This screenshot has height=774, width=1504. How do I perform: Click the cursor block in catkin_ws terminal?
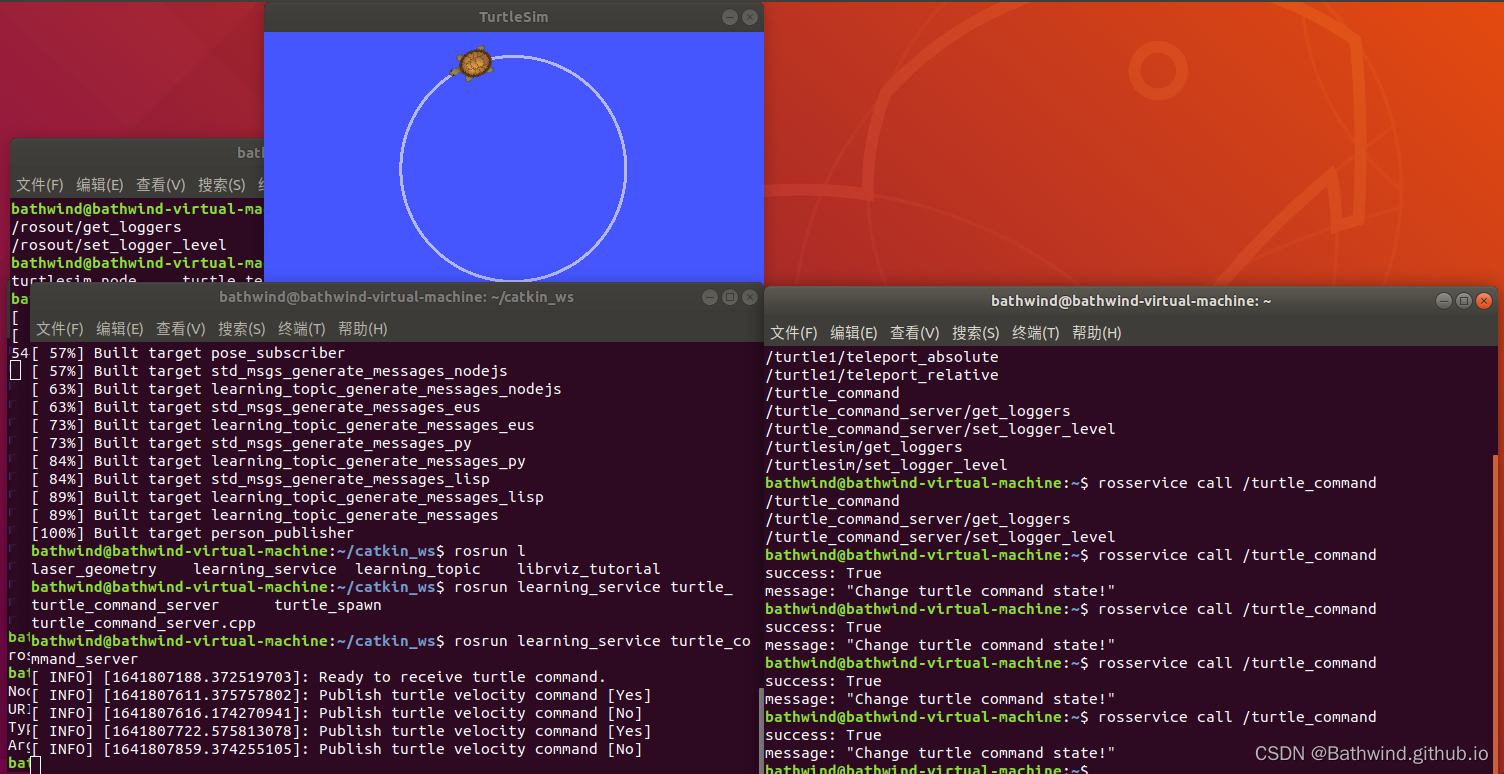click(35, 766)
